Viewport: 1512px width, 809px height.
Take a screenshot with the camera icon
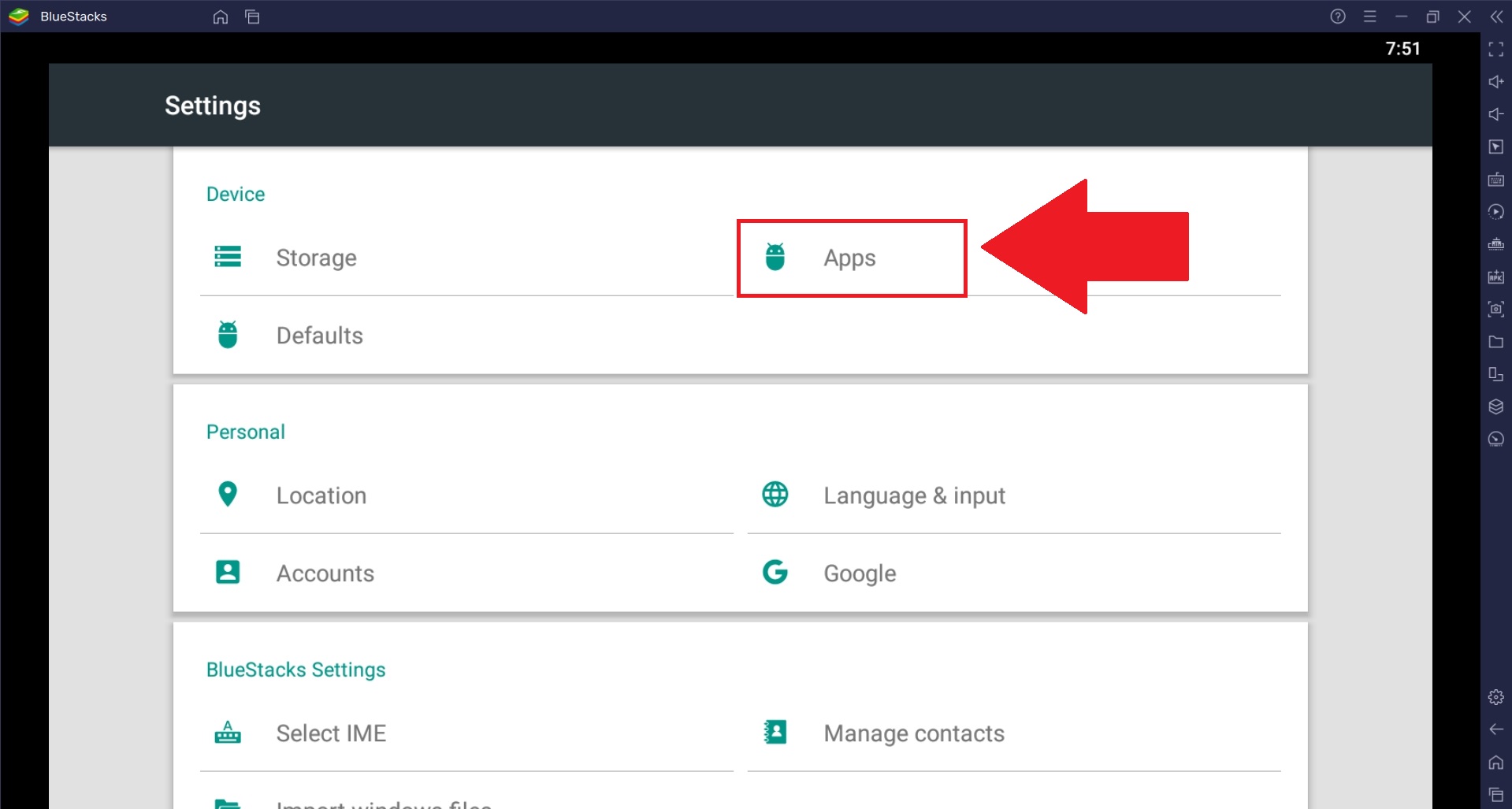click(x=1496, y=310)
